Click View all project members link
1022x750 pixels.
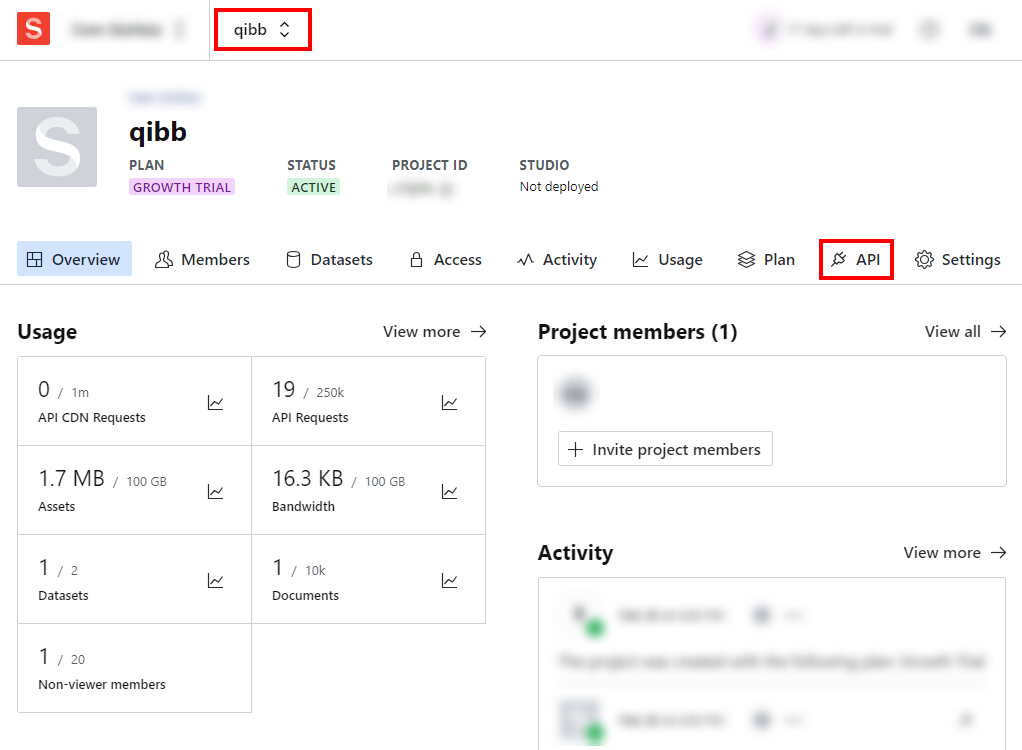[965, 331]
